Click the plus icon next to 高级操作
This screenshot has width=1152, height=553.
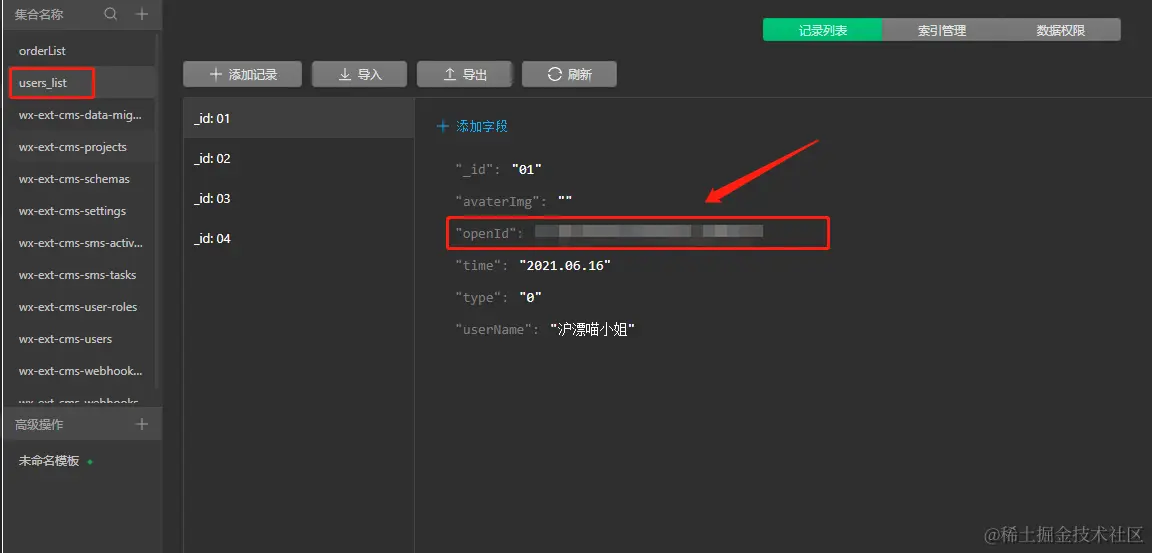pos(142,425)
